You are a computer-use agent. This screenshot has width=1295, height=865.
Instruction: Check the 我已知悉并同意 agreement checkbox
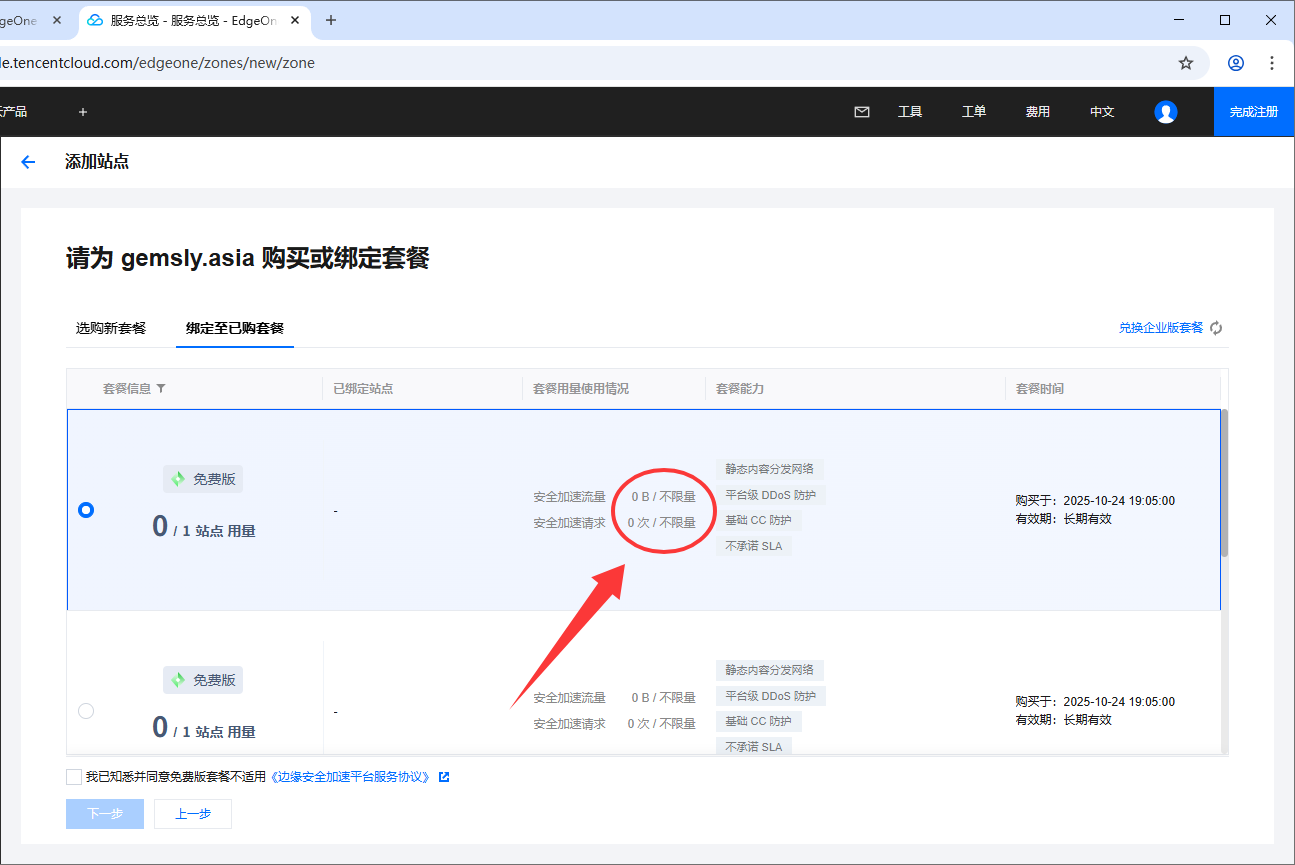[74, 777]
